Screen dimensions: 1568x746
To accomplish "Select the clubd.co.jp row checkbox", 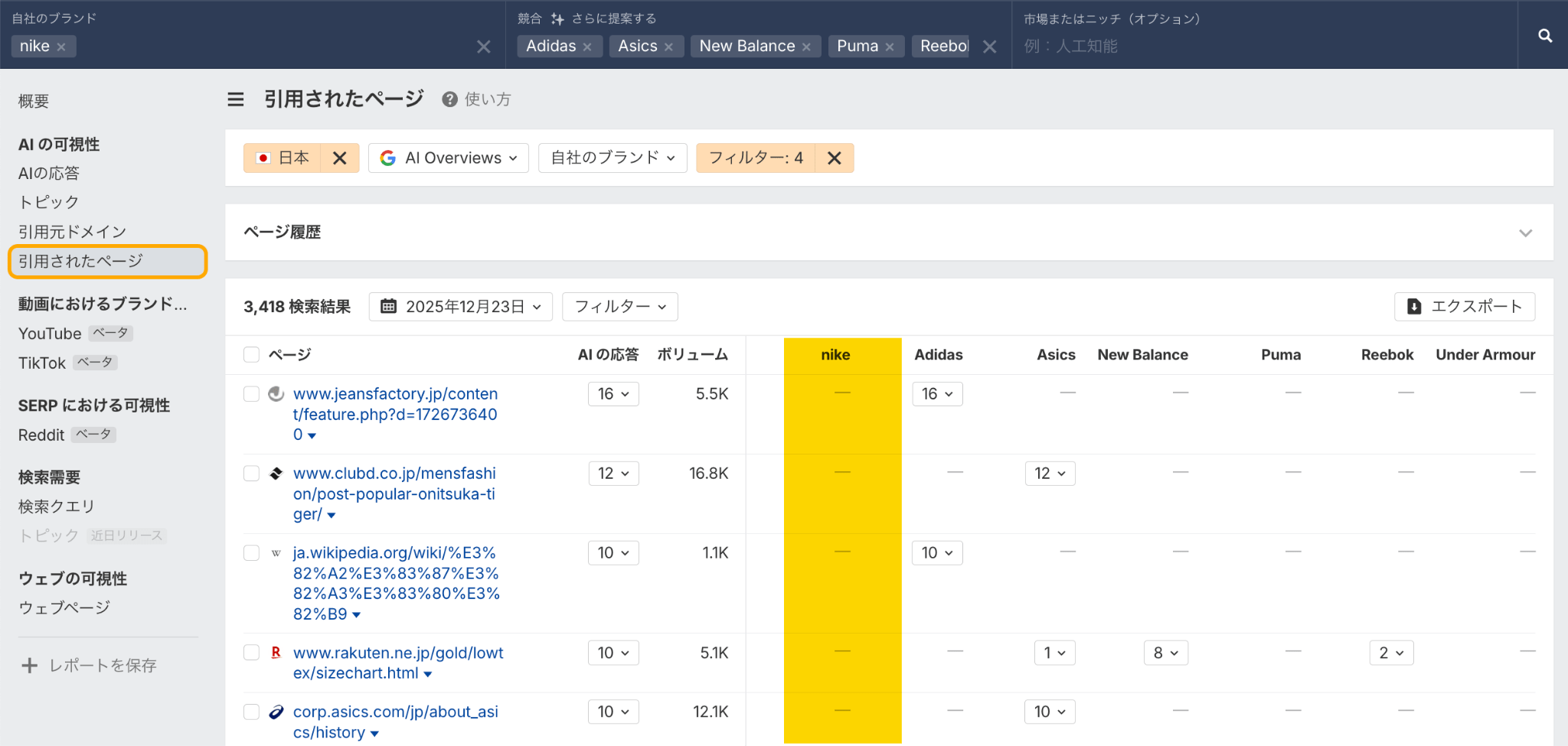I will pyautogui.click(x=251, y=474).
